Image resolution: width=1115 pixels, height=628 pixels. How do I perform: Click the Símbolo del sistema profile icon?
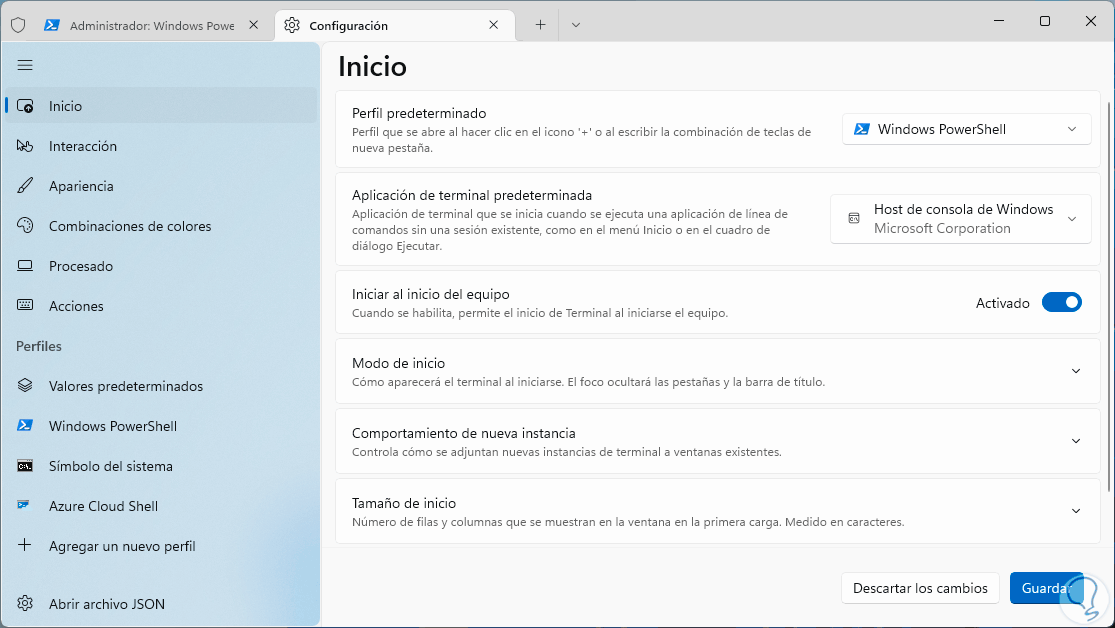(x=25, y=466)
